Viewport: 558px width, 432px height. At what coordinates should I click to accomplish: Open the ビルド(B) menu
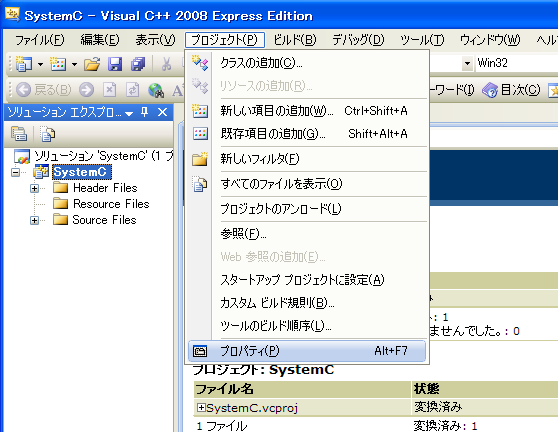295,40
